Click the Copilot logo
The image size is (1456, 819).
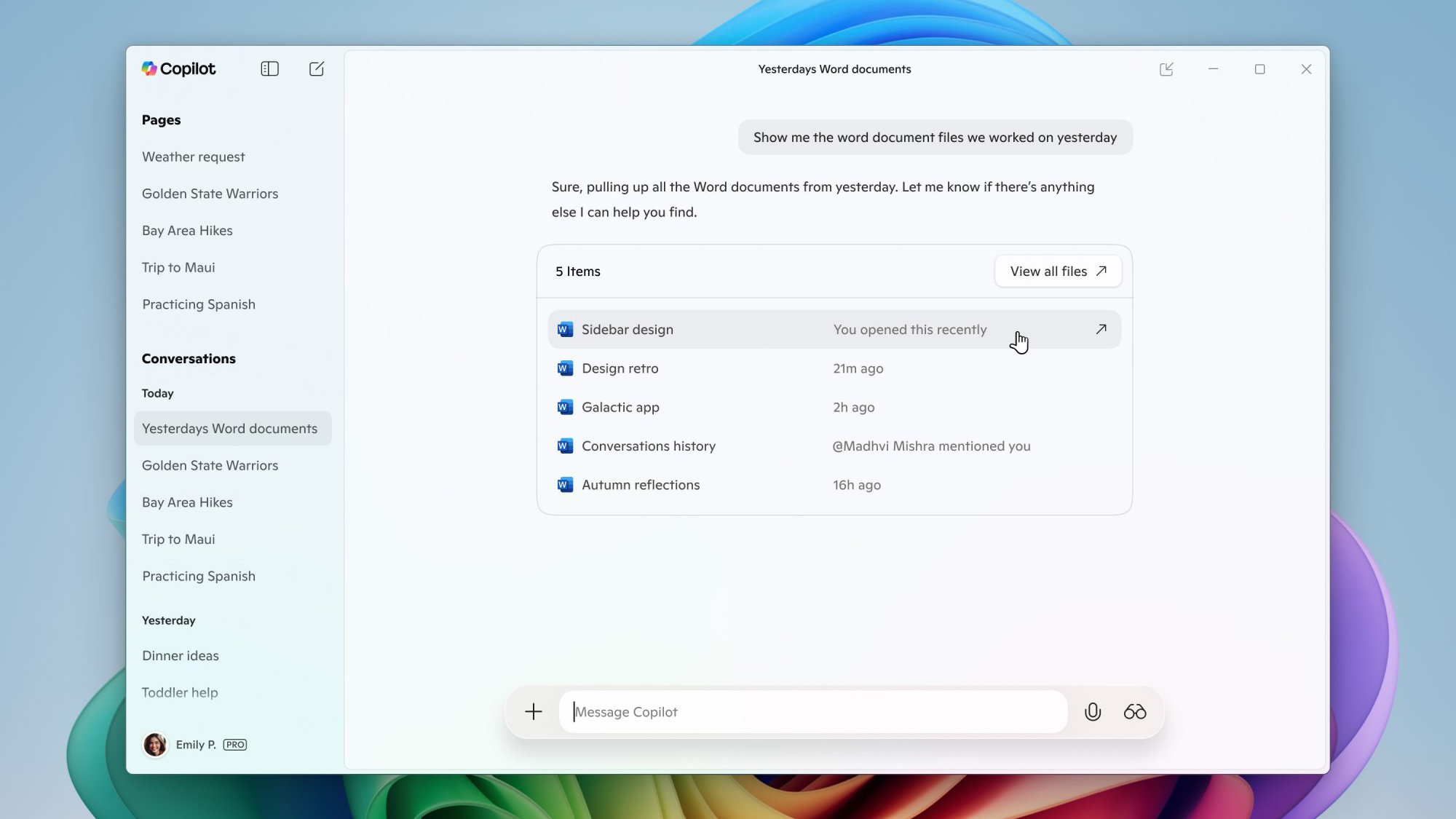click(179, 68)
